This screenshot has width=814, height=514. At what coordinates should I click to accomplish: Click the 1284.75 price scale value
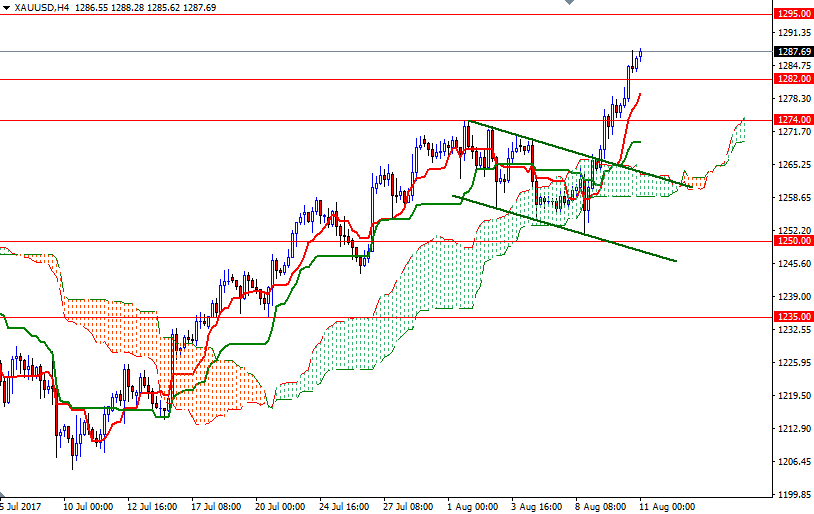tap(794, 65)
